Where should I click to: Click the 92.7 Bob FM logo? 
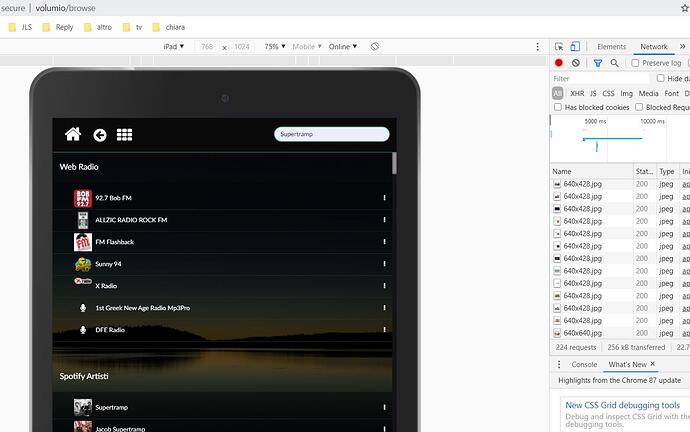[83, 198]
